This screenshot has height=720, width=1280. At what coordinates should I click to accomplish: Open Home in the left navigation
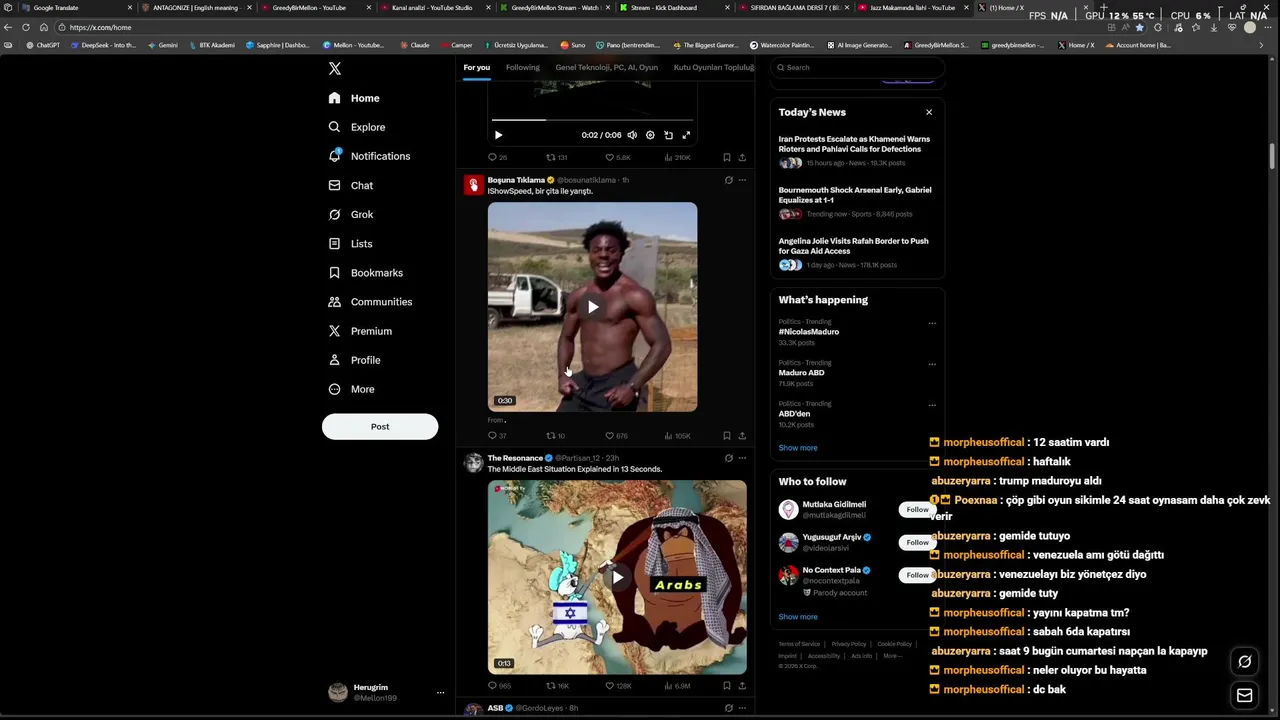click(x=354, y=98)
